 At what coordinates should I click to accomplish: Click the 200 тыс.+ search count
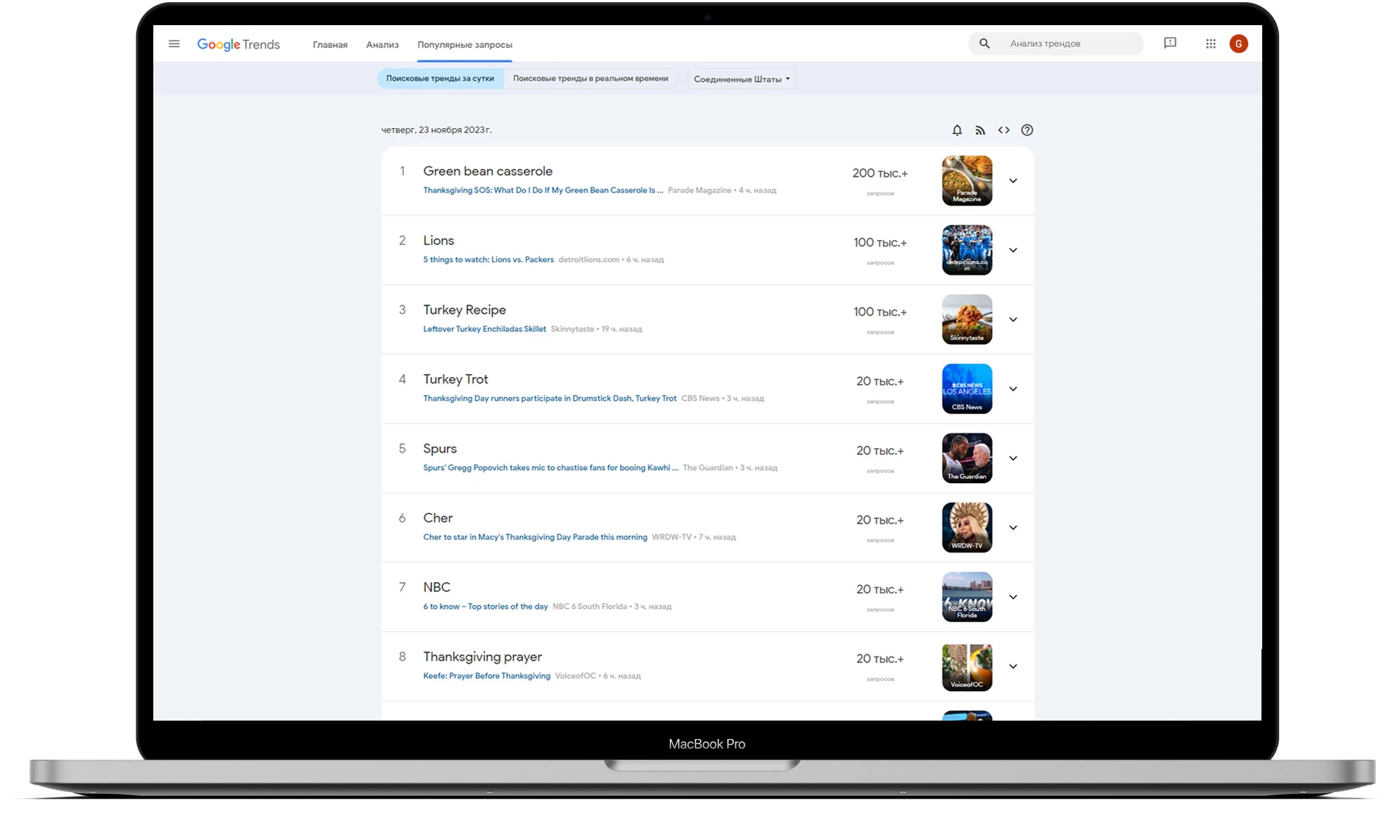[x=880, y=173]
